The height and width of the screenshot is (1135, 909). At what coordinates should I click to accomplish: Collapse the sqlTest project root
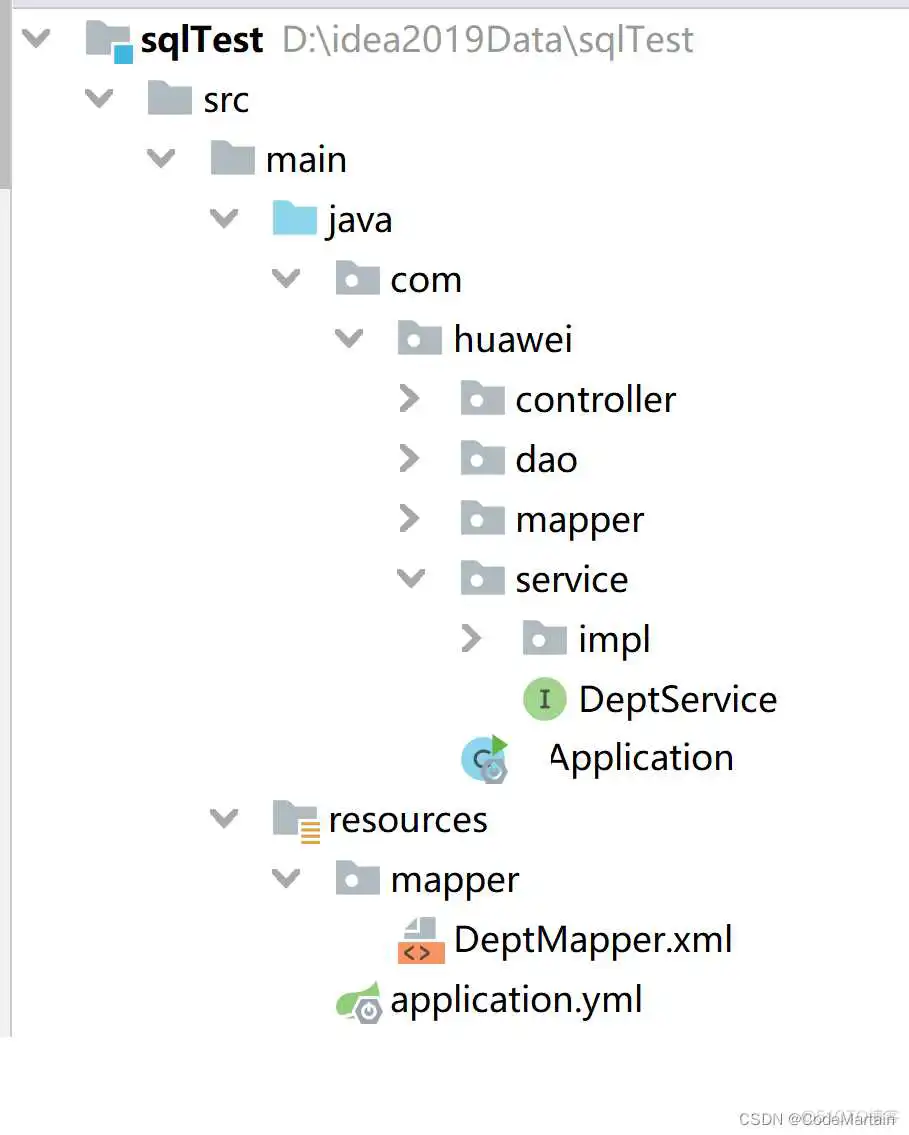pos(36,38)
